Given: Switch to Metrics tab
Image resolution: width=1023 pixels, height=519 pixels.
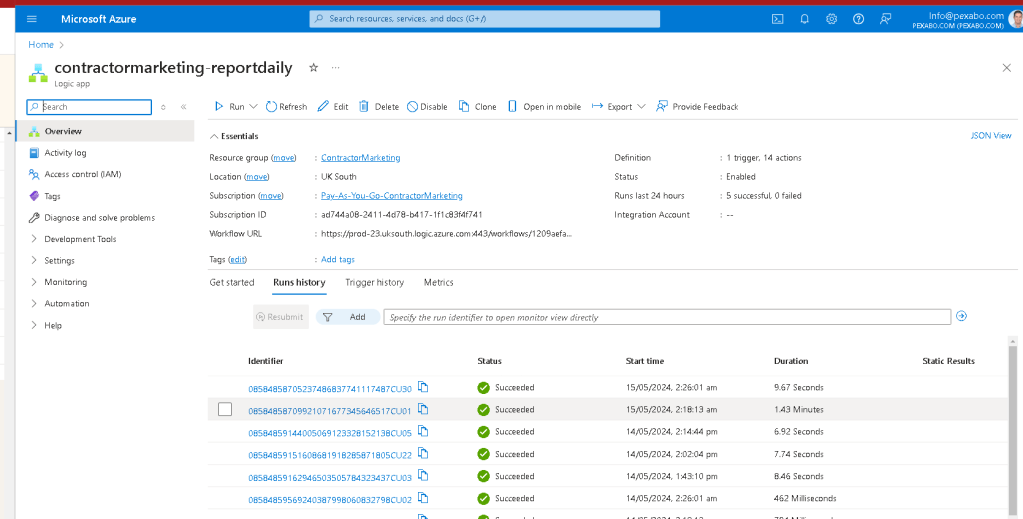Looking at the screenshot, I should [x=438, y=283].
